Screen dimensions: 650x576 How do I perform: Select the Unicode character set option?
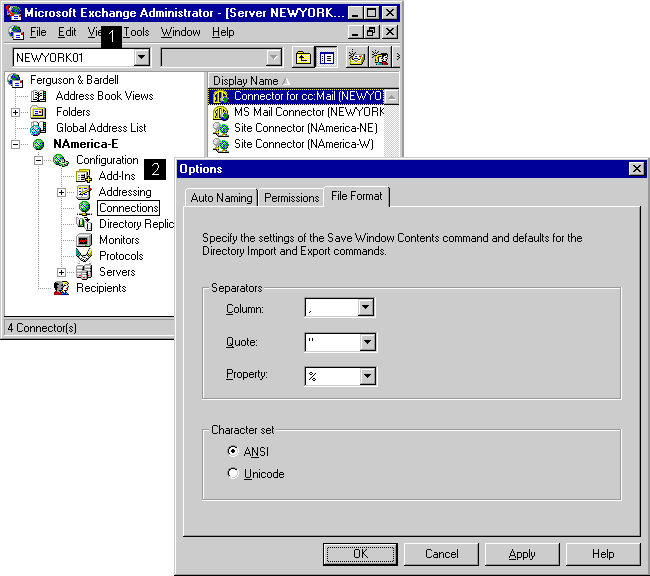point(233,473)
